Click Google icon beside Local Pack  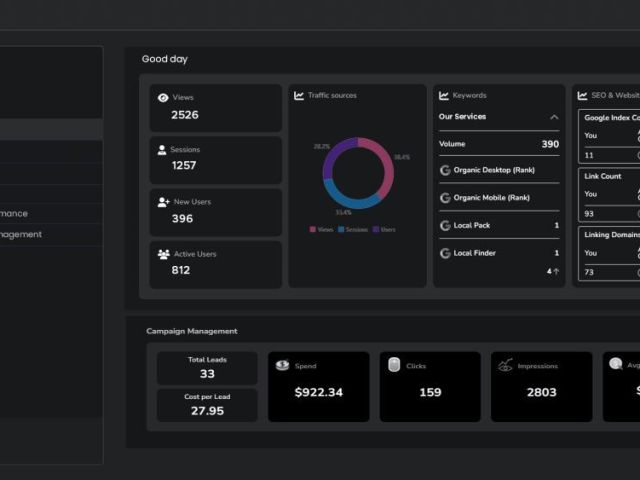click(445, 226)
